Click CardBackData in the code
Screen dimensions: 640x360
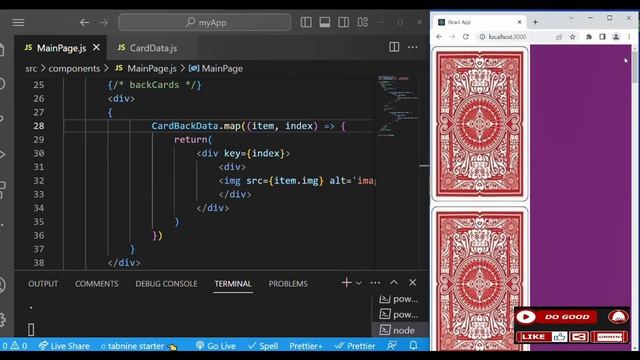(185, 126)
